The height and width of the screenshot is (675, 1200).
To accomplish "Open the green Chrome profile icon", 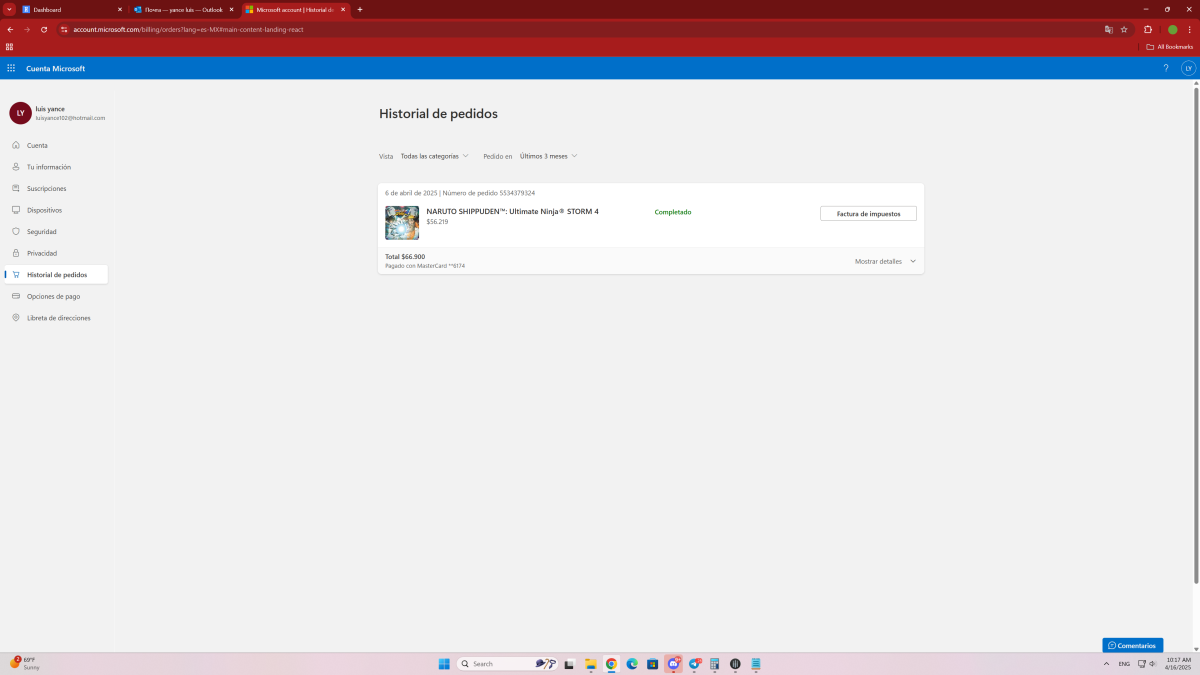I will click(x=1172, y=29).
